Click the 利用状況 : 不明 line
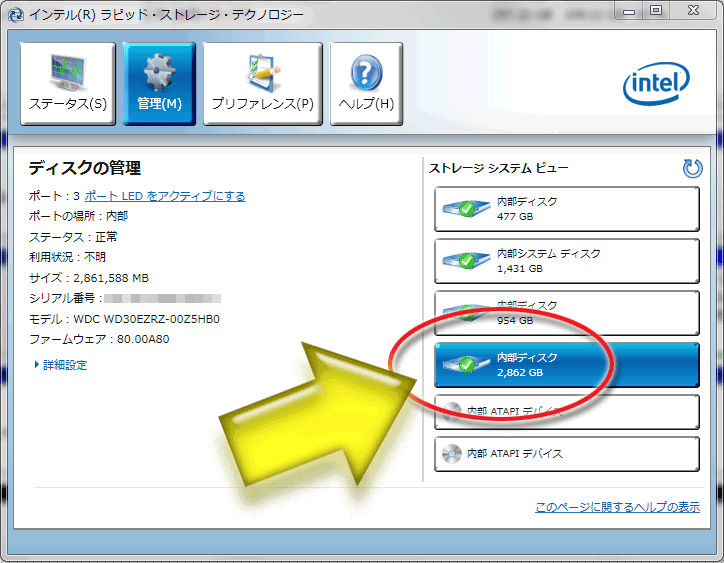The width and height of the screenshot is (724, 563). coord(67,257)
